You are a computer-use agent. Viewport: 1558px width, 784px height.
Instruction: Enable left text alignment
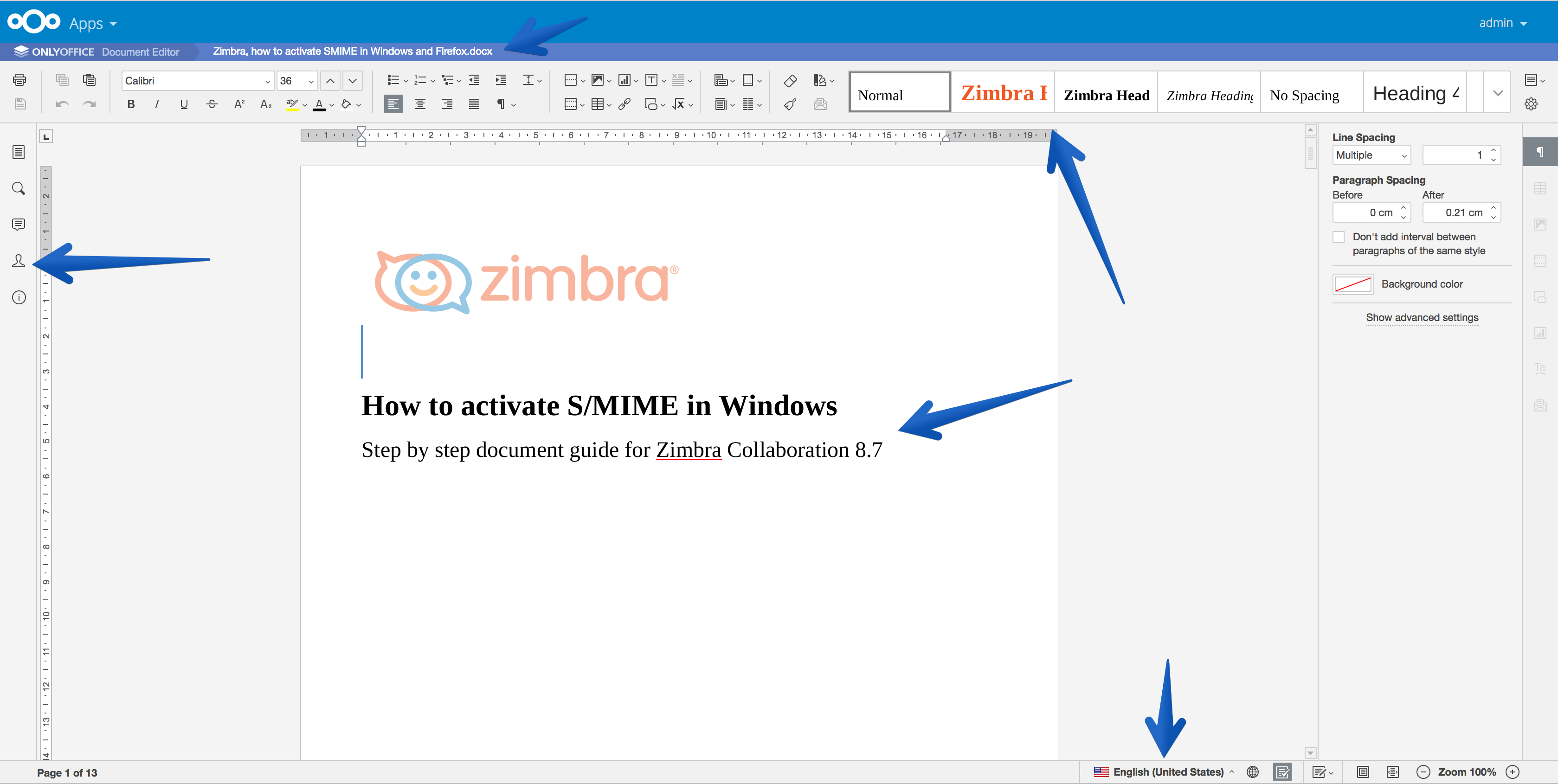393,104
